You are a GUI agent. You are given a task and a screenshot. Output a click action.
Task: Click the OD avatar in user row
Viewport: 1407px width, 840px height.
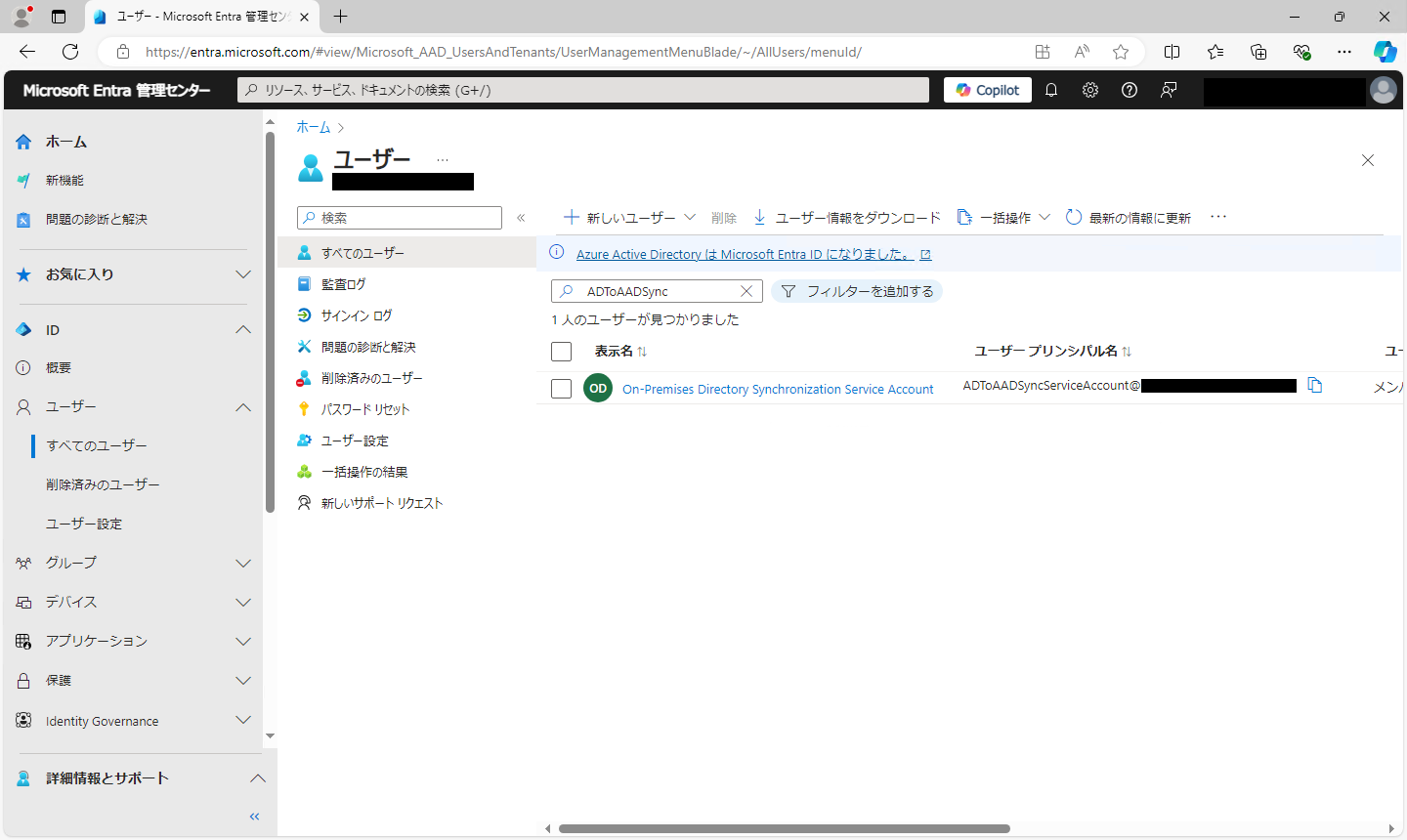tap(598, 388)
